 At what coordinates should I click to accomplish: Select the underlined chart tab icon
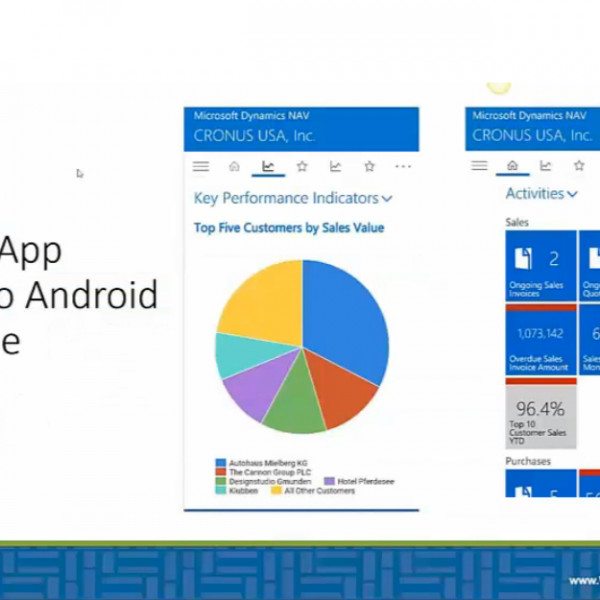point(268,166)
